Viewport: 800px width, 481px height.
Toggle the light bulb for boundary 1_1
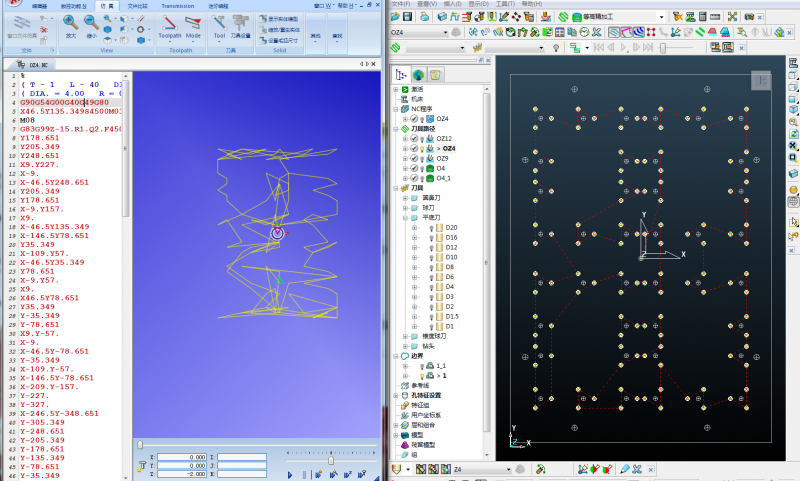(x=422, y=366)
